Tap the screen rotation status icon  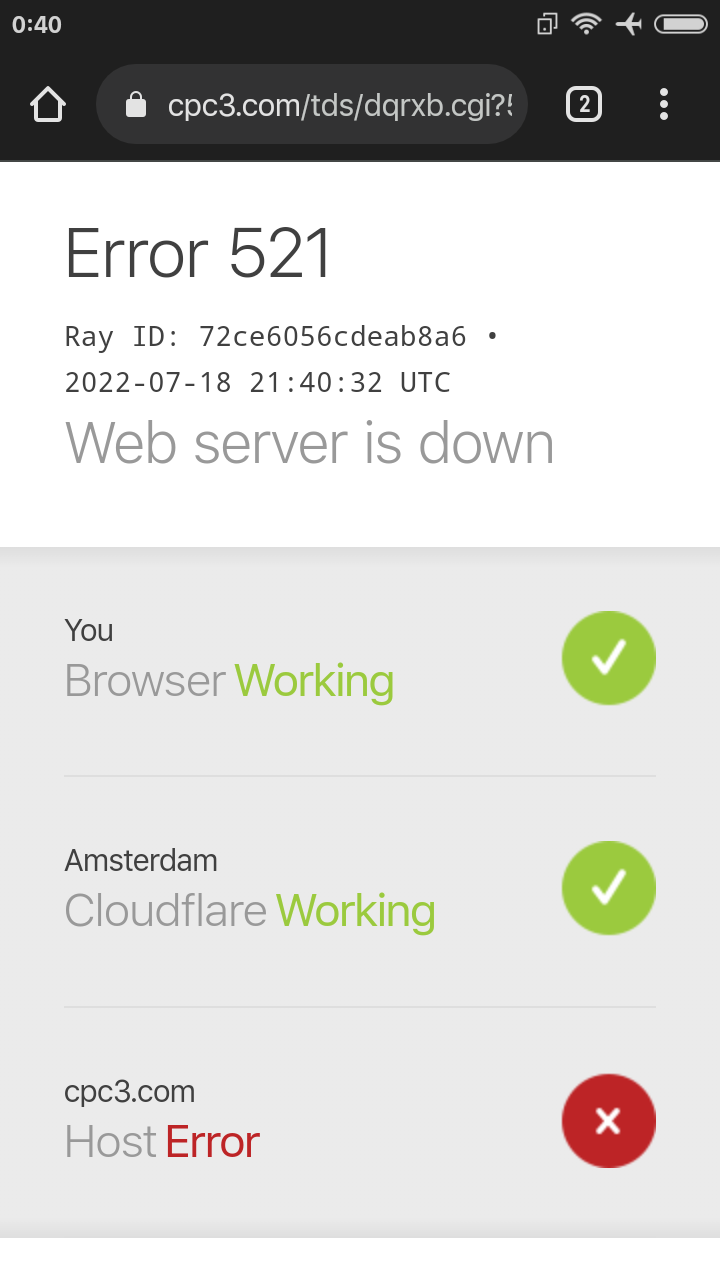(547, 24)
